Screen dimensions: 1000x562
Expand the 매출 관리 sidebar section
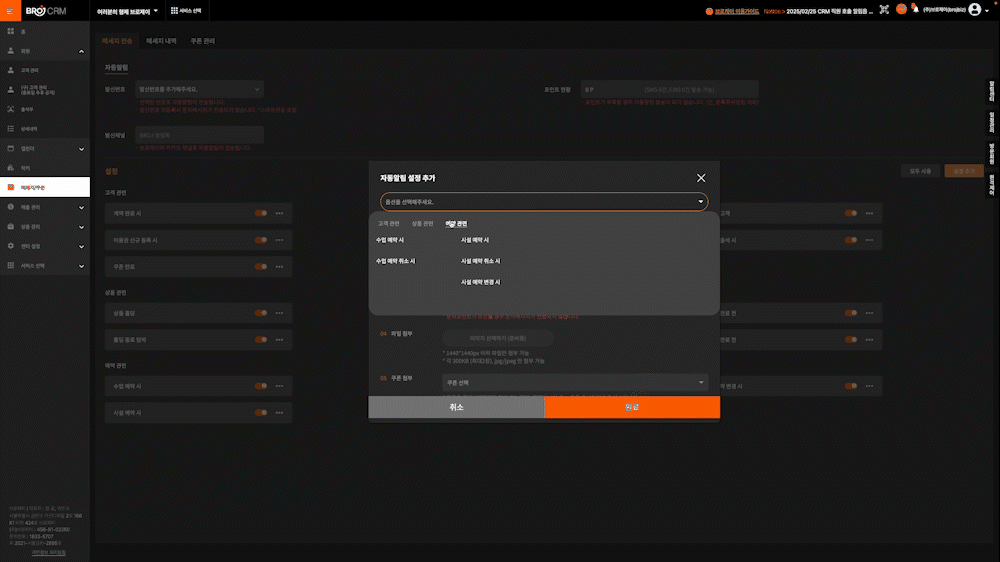(81, 207)
